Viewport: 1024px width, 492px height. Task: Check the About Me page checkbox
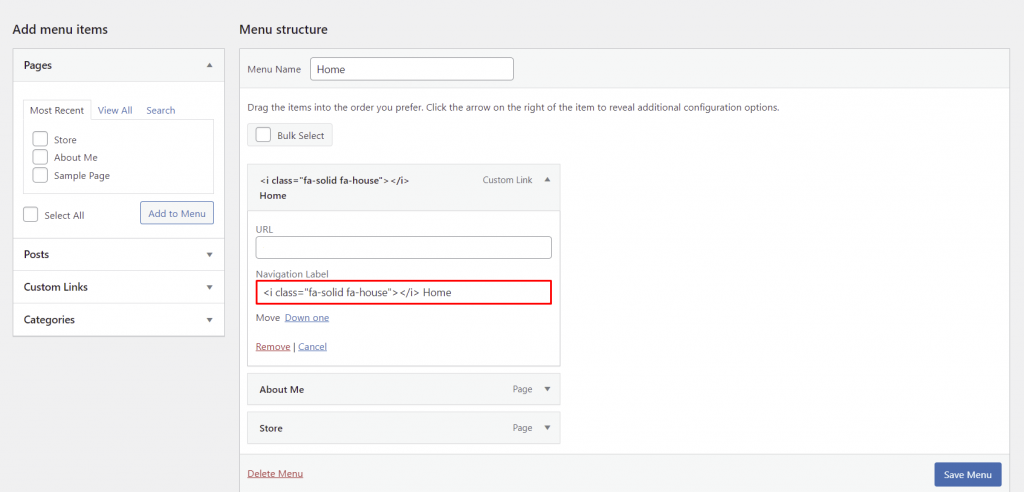pyautogui.click(x=40, y=157)
